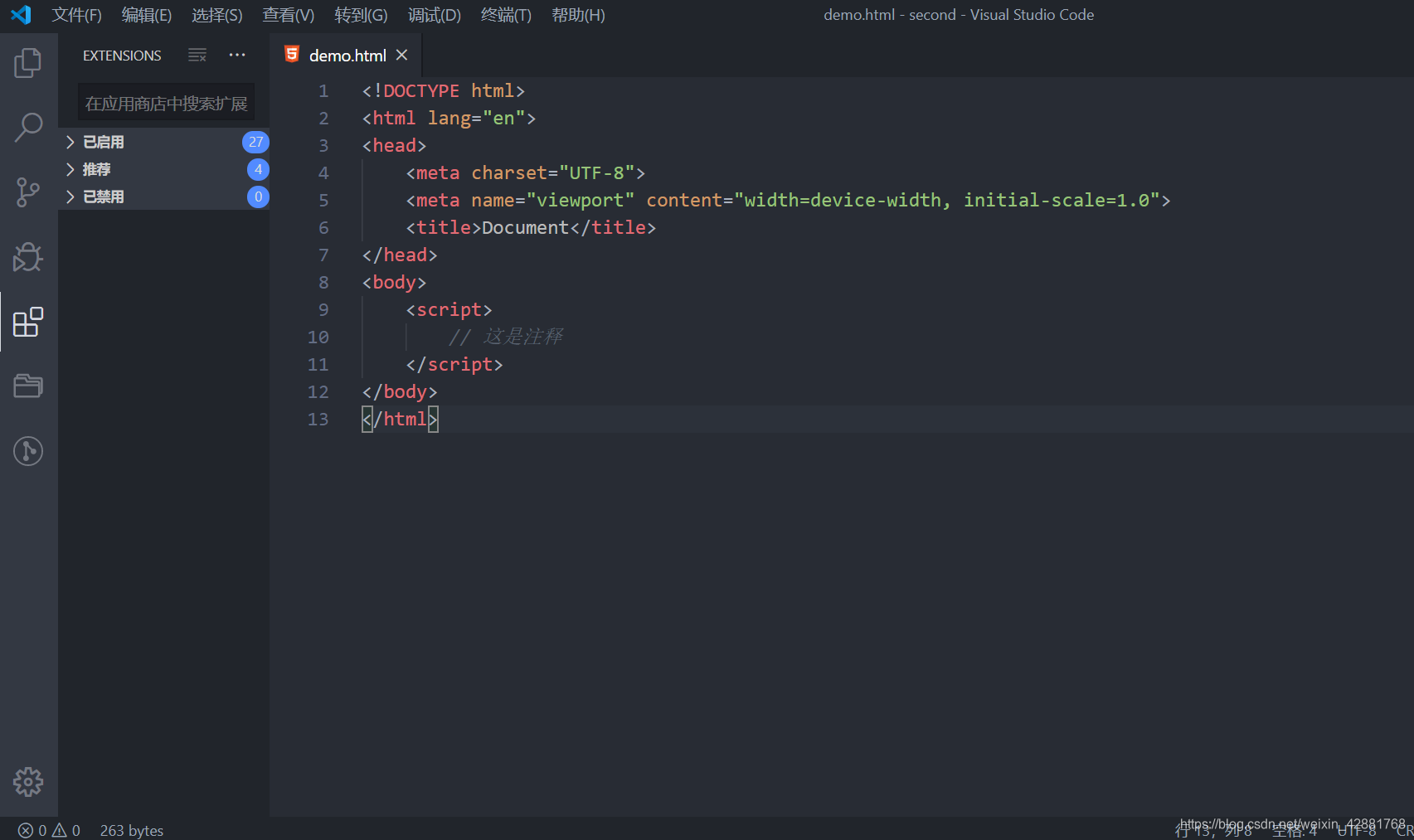
Task: Select the Extensions view icon
Action: [28, 322]
